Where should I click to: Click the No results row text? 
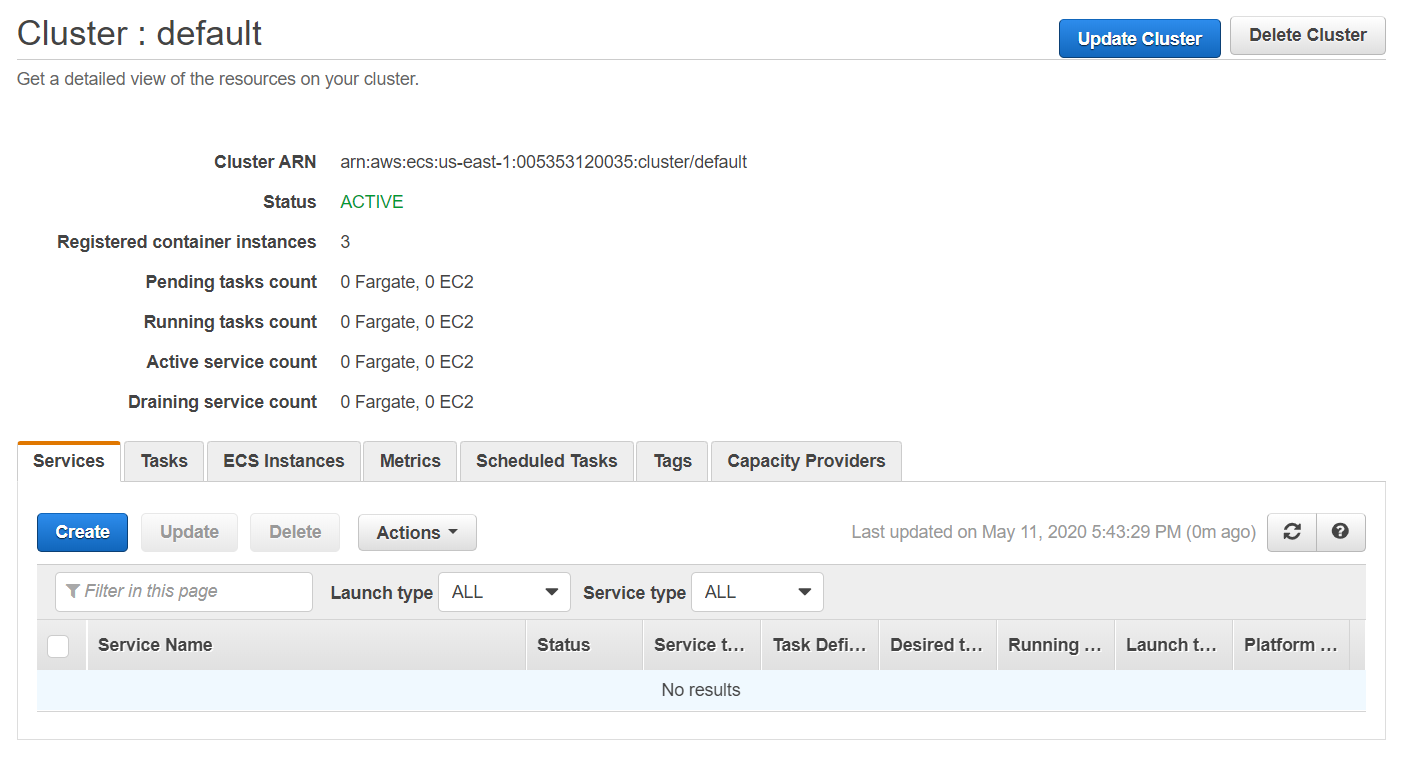tap(701, 690)
